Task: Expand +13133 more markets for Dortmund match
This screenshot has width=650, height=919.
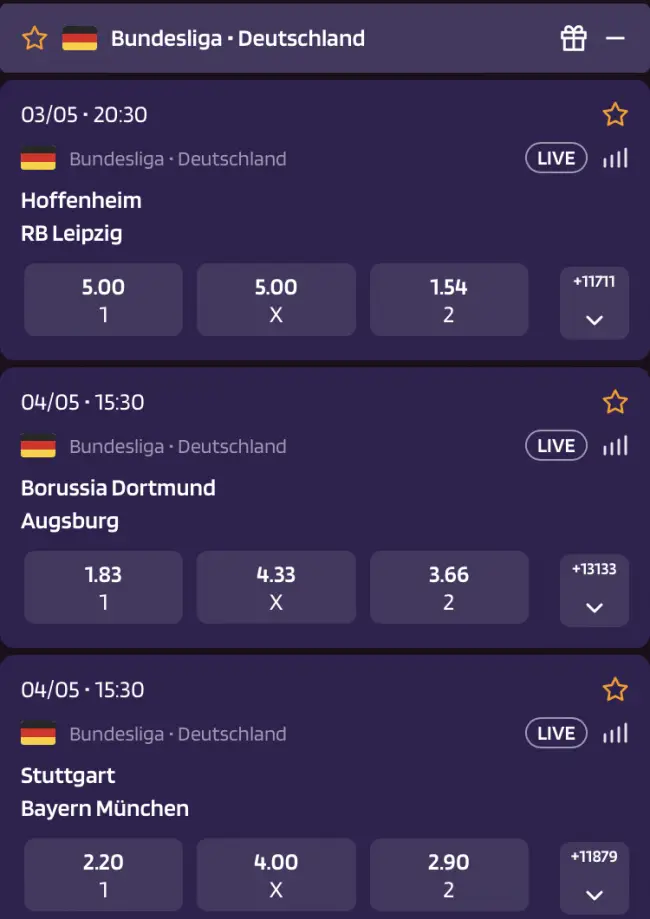Action: click(x=594, y=591)
